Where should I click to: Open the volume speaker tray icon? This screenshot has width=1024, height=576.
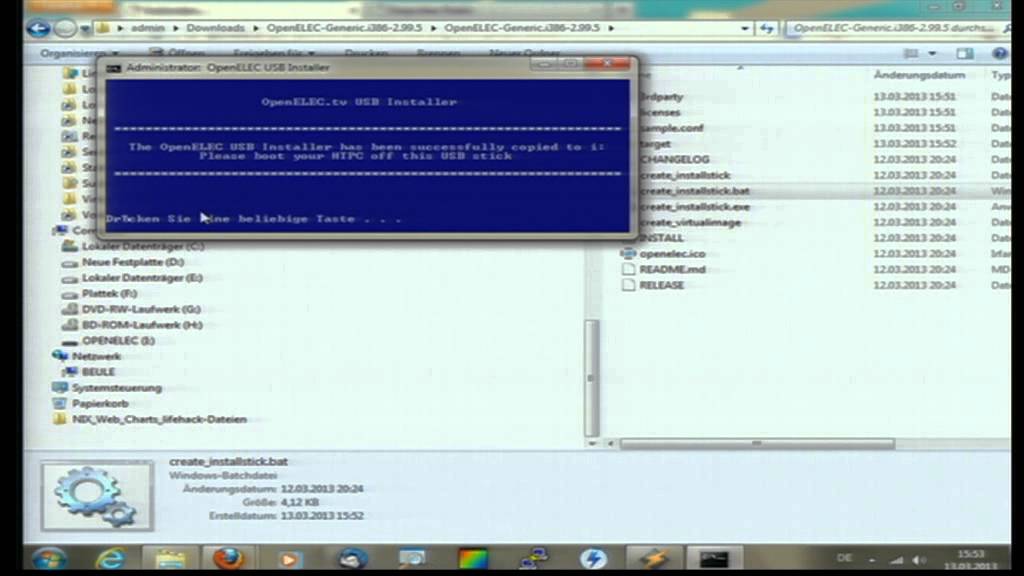920,560
